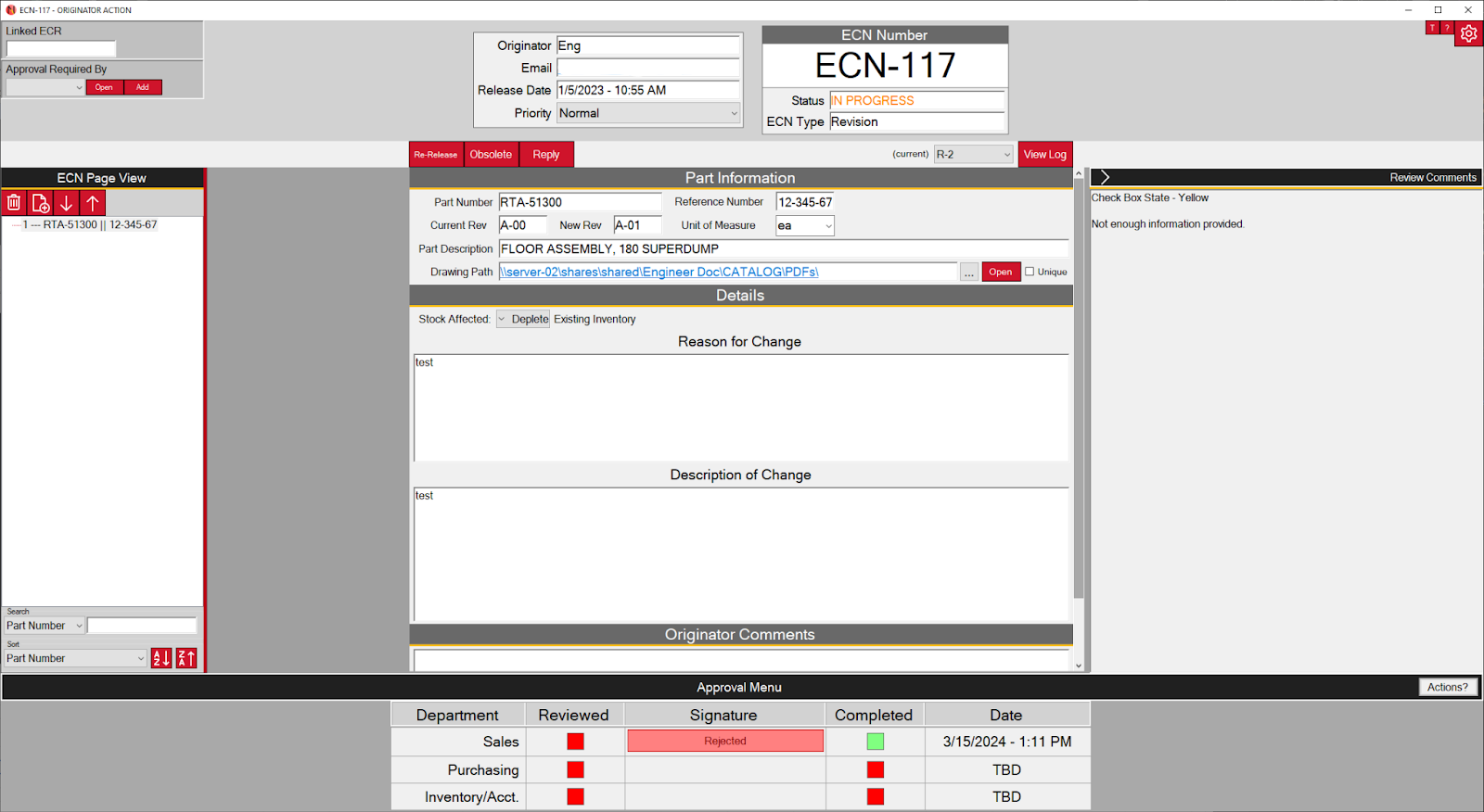Sort descending with the Z-A icon
This screenshot has height=812, width=1484.
click(x=186, y=658)
